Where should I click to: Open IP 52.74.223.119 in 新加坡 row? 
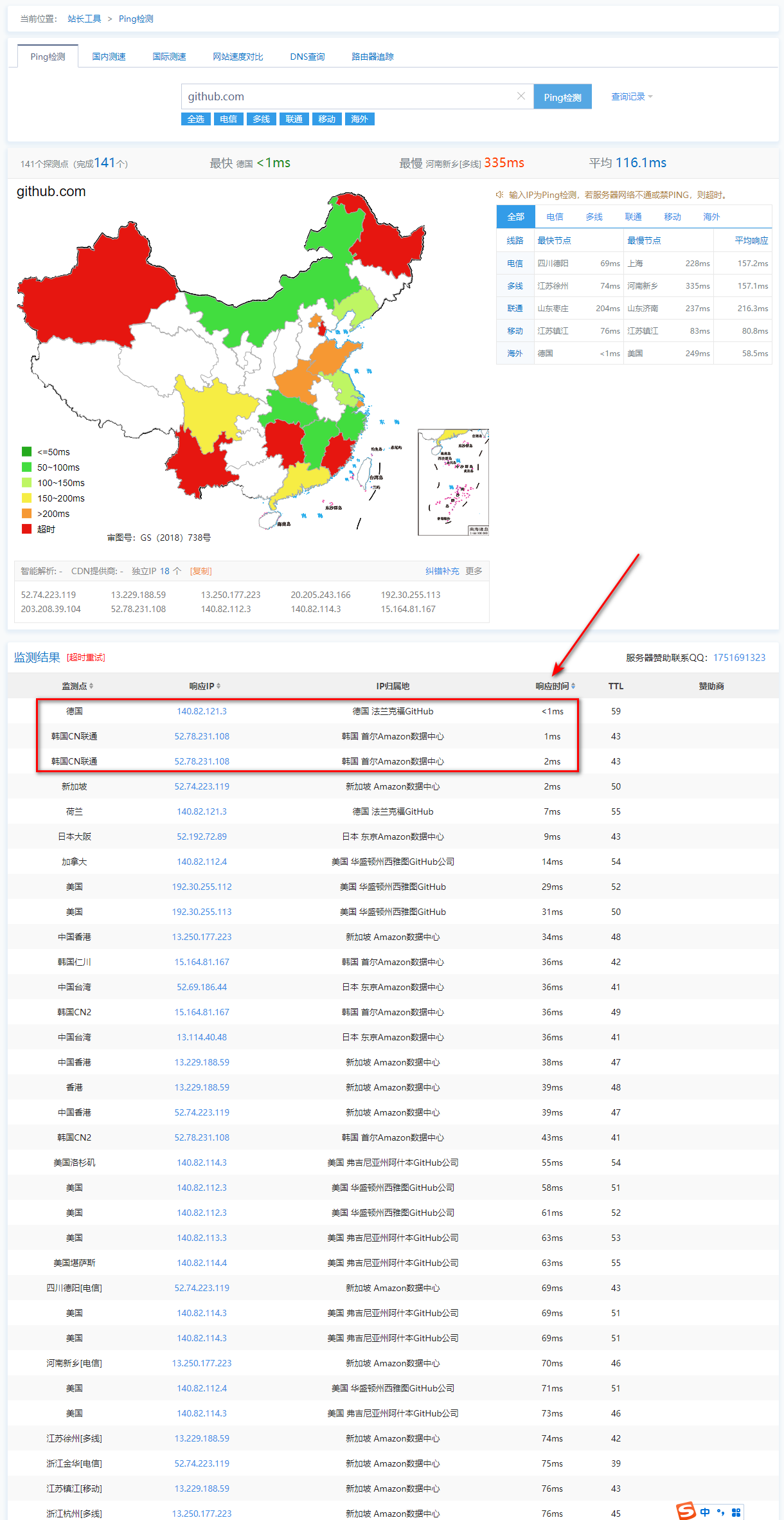202,786
